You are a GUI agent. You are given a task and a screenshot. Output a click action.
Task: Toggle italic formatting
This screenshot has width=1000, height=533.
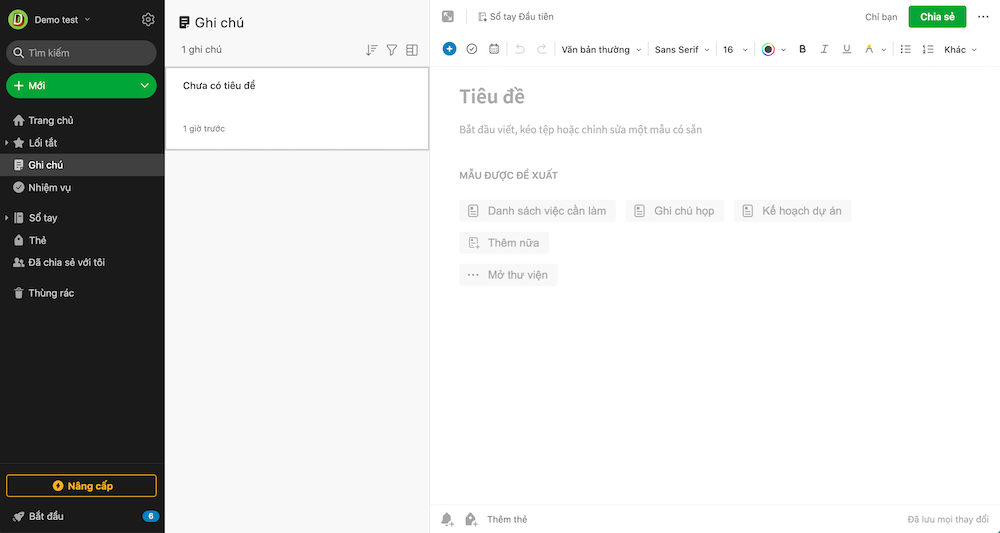pos(824,49)
